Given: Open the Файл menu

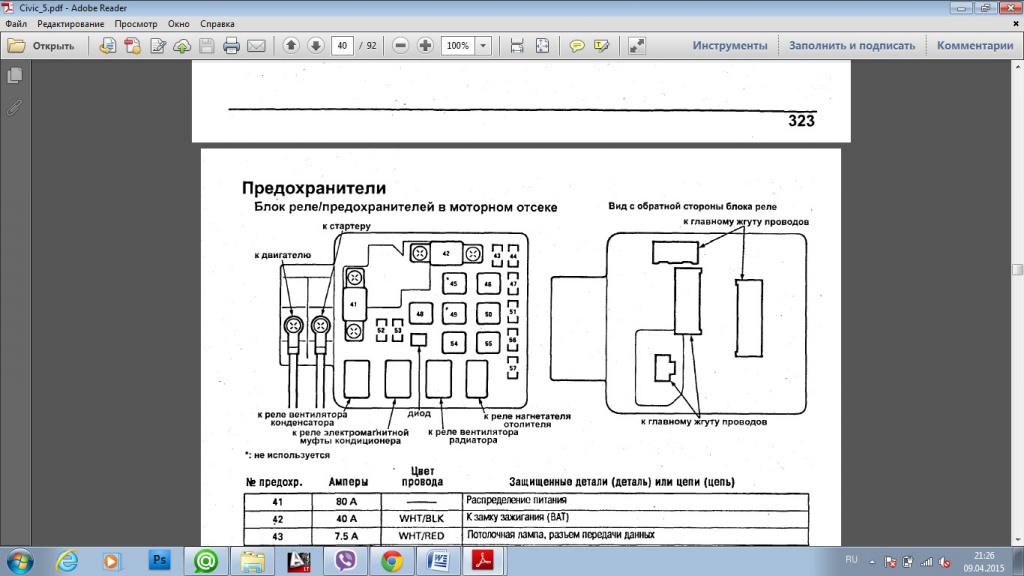Looking at the screenshot, I should [16, 22].
